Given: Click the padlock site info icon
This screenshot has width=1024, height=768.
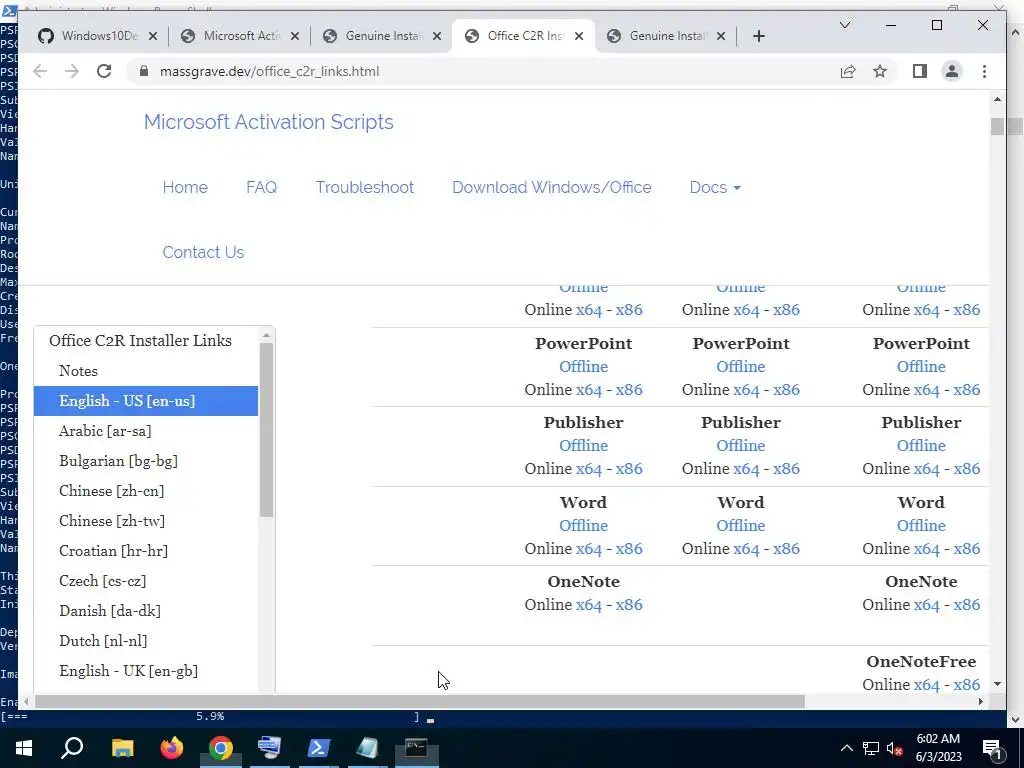Looking at the screenshot, I should pyautogui.click(x=144, y=71).
